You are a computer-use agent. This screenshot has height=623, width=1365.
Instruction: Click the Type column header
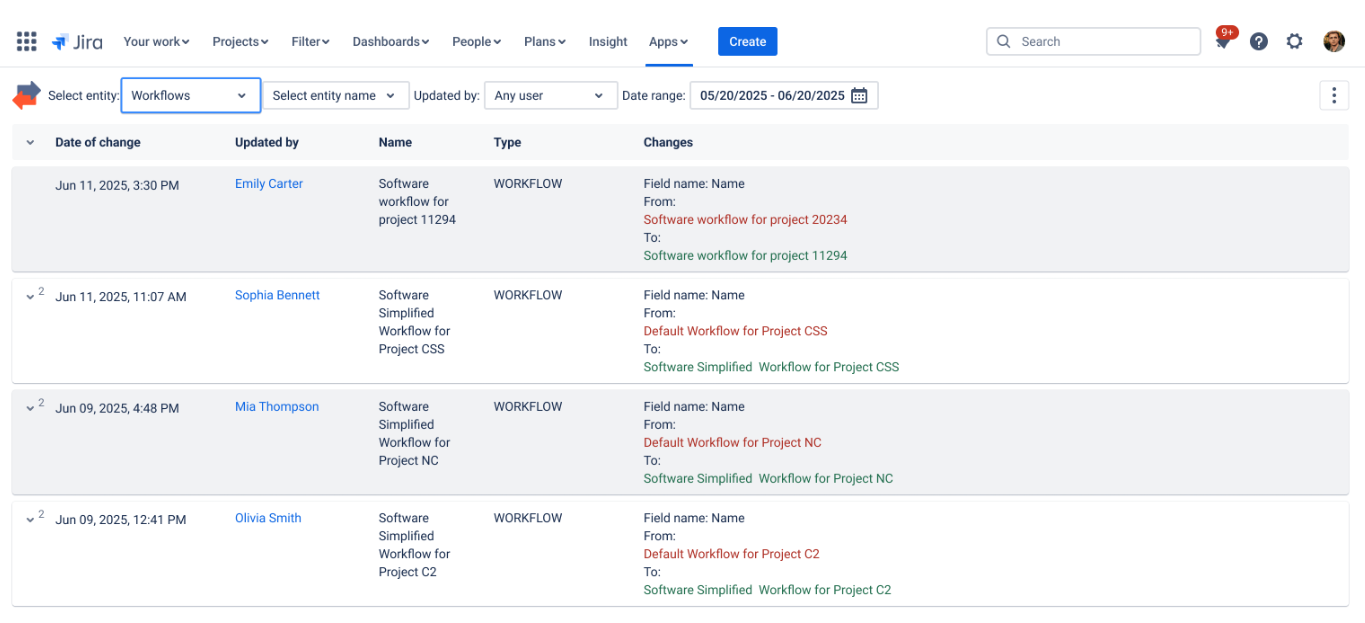(507, 142)
